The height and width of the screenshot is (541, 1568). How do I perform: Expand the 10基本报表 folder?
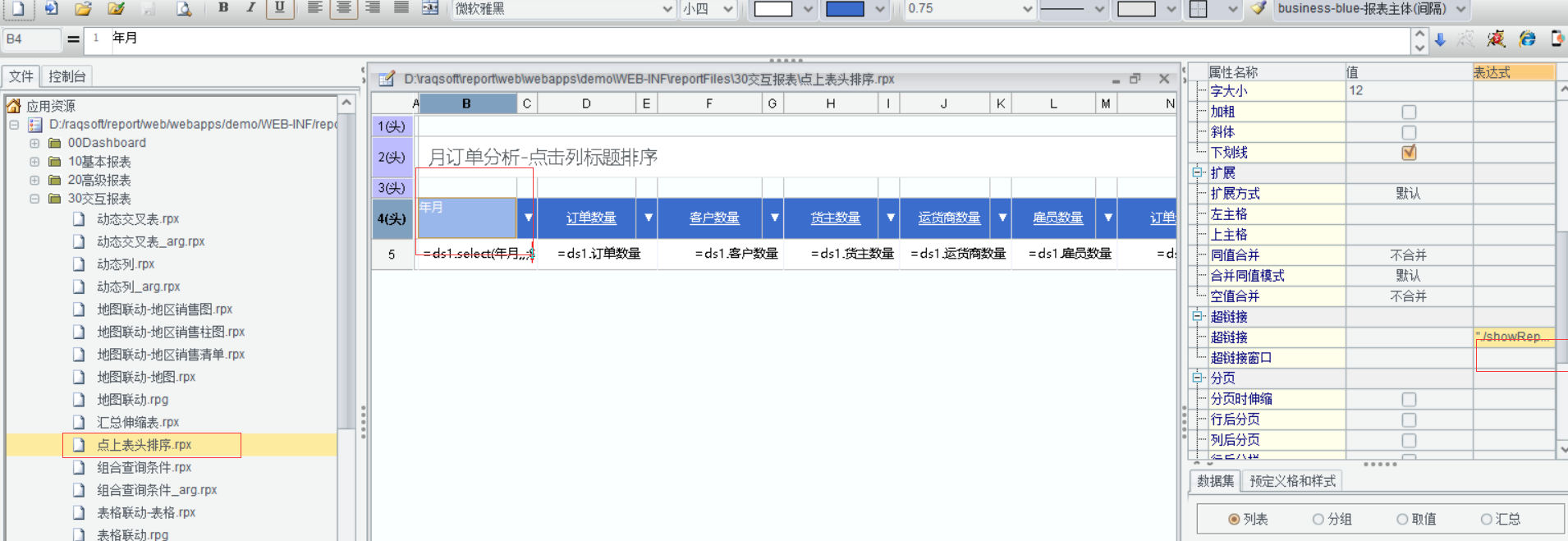click(34, 162)
